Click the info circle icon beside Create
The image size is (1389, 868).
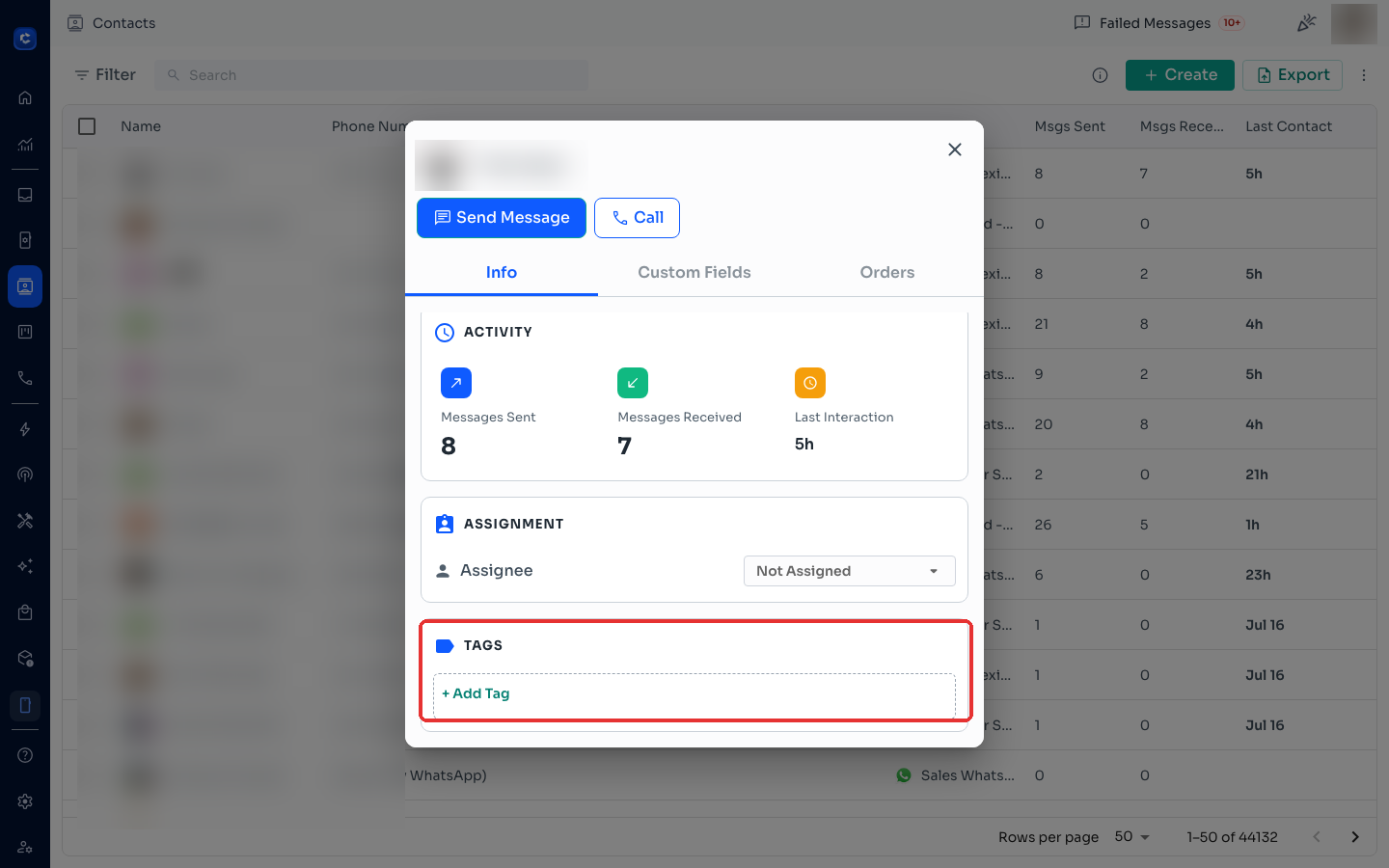[x=1100, y=75]
